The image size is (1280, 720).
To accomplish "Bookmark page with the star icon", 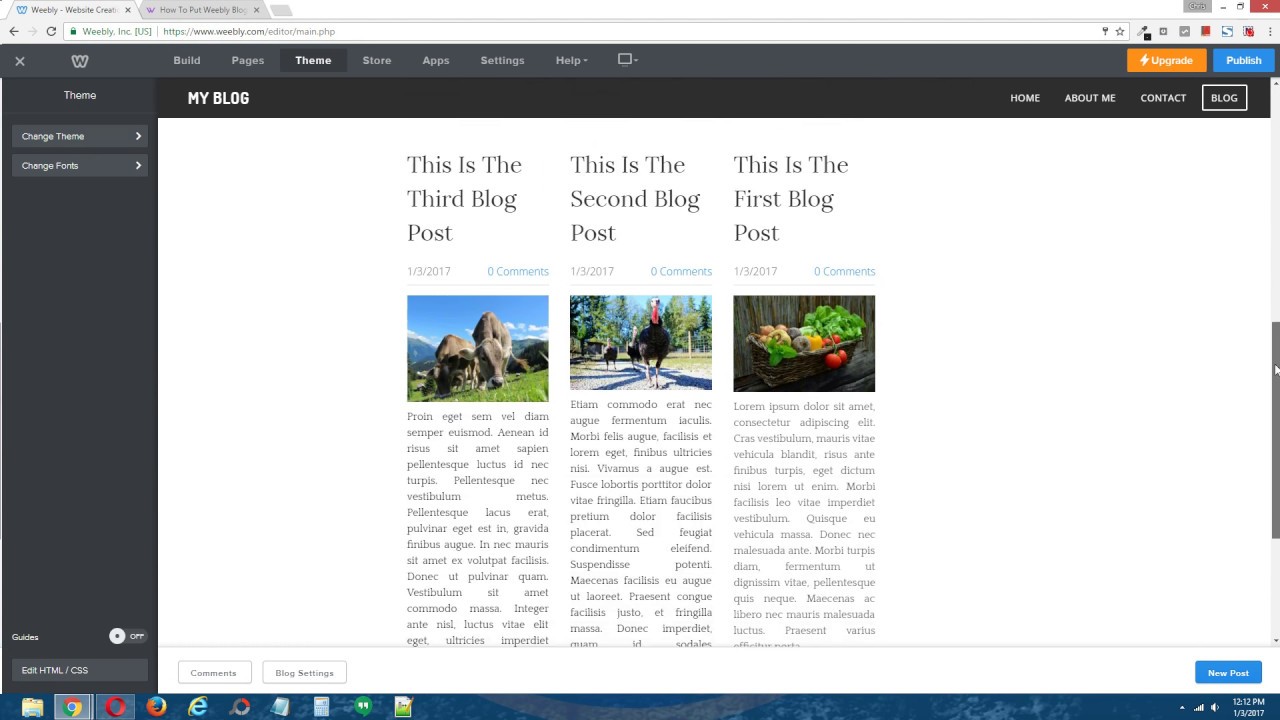I will pos(1120,31).
